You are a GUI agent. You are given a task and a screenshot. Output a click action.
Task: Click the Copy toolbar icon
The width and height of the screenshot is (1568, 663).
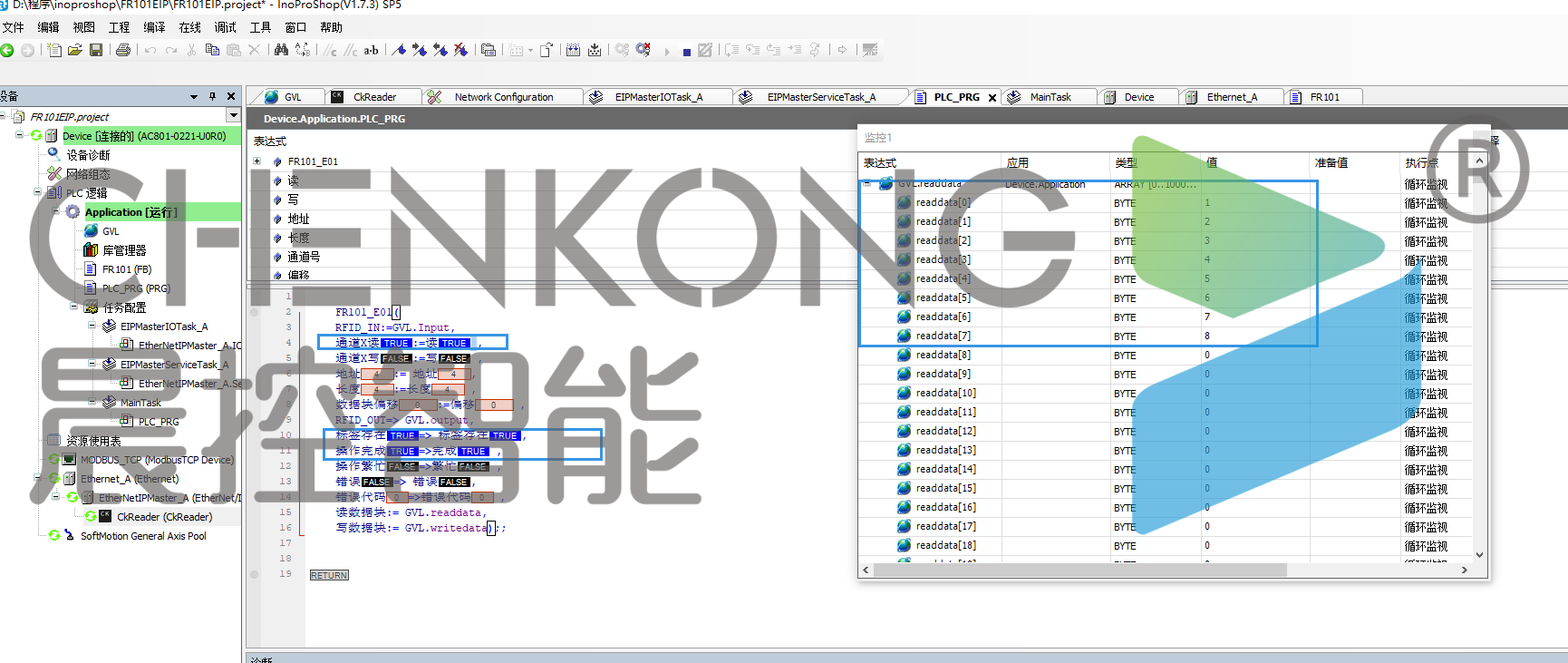click(x=212, y=50)
